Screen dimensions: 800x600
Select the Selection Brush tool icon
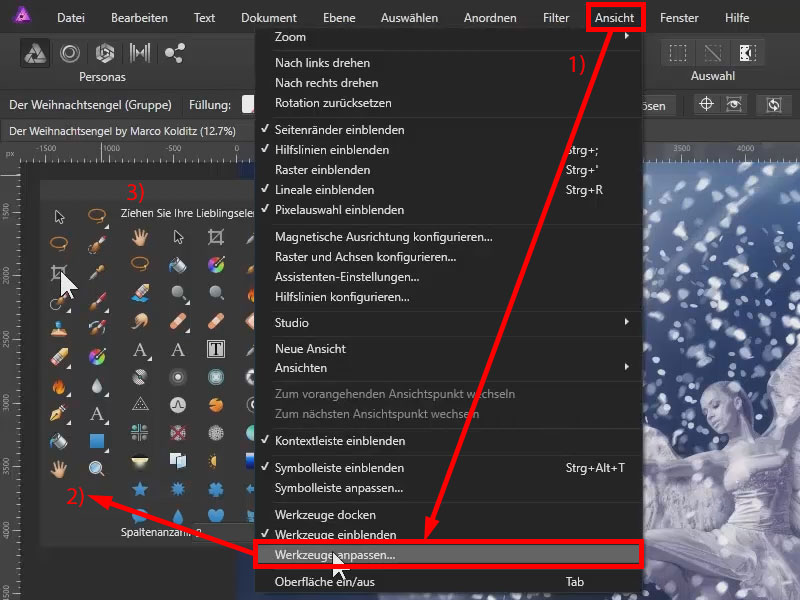pyautogui.click(x=96, y=243)
